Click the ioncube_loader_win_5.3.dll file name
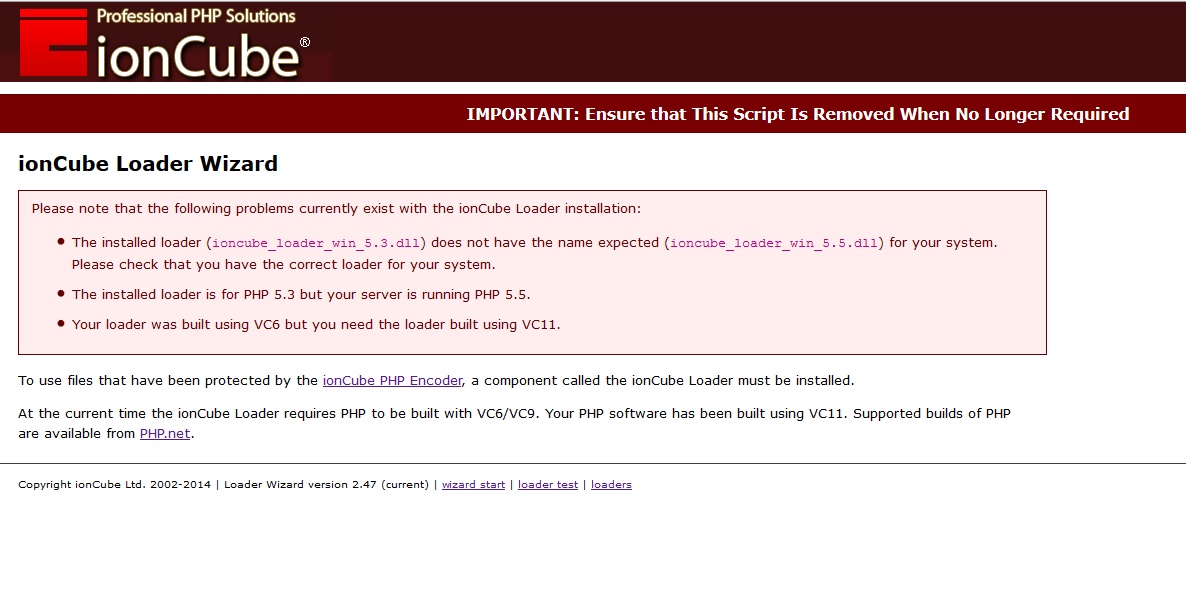This screenshot has height=615, width=1186. (x=315, y=244)
